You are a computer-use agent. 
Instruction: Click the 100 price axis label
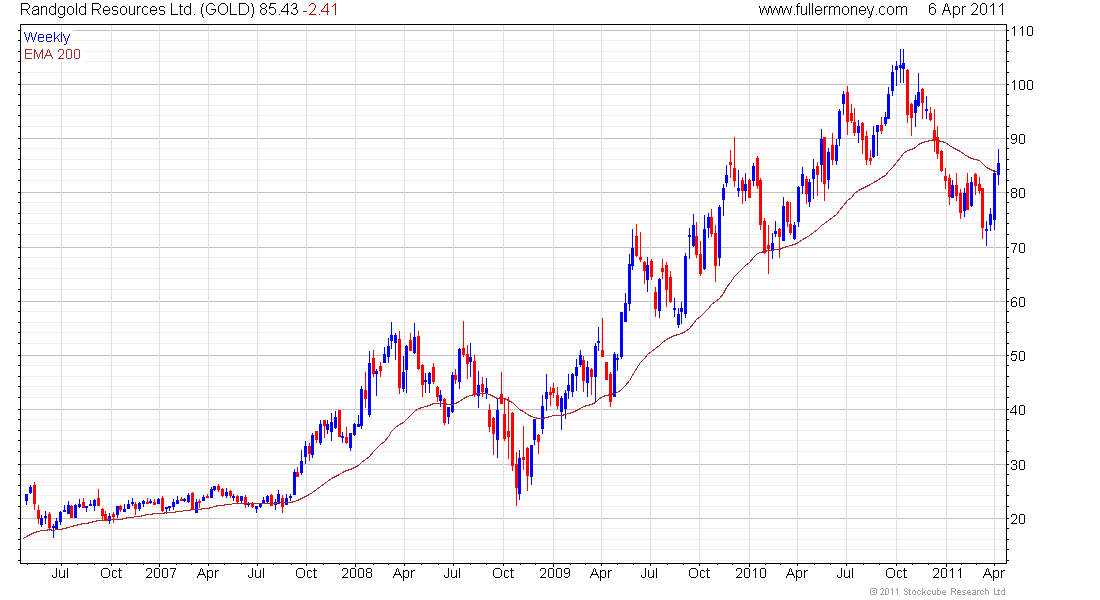click(x=1022, y=85)
